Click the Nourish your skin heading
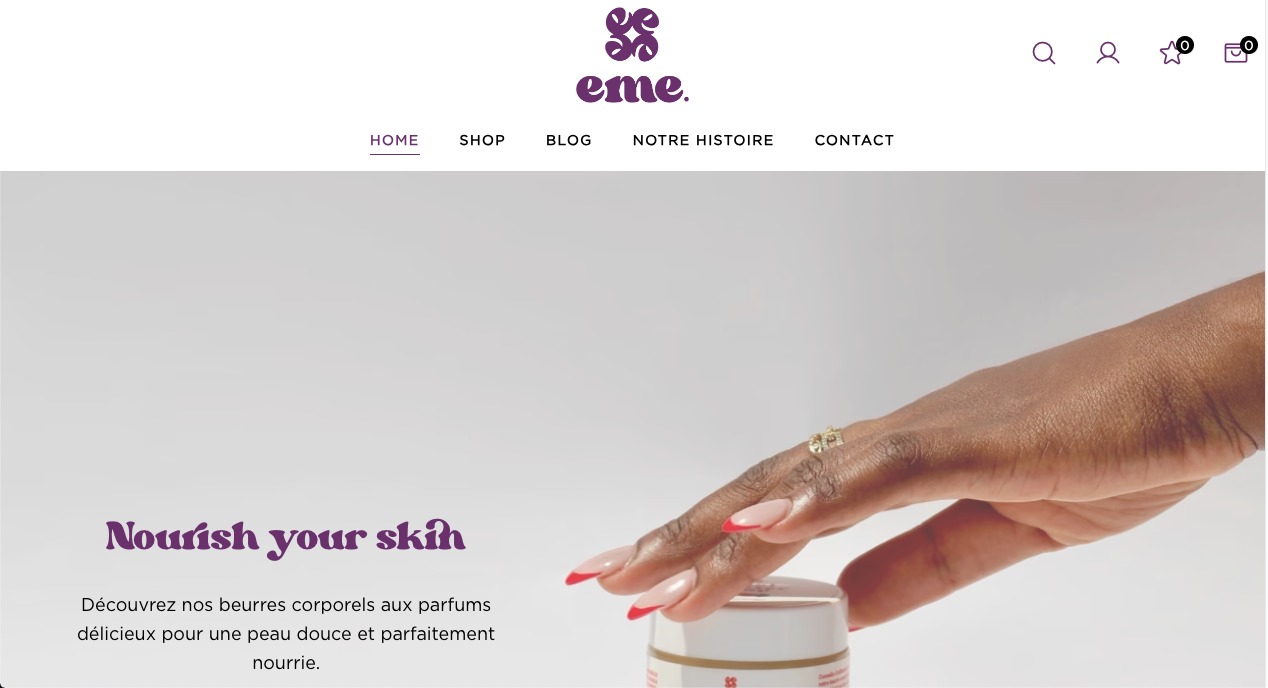 (286, 538)
